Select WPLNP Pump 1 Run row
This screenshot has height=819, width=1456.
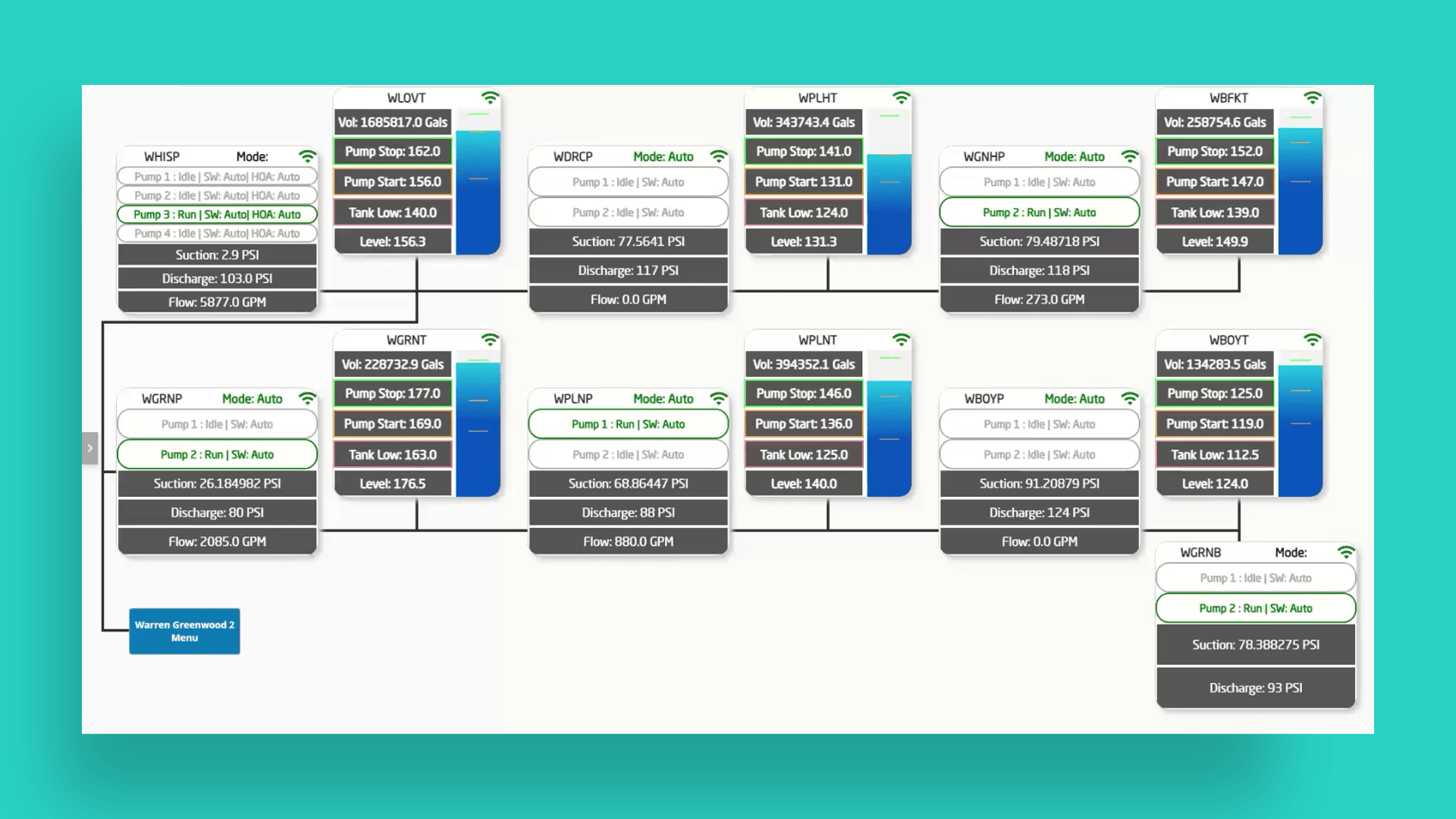click(628, 424)
